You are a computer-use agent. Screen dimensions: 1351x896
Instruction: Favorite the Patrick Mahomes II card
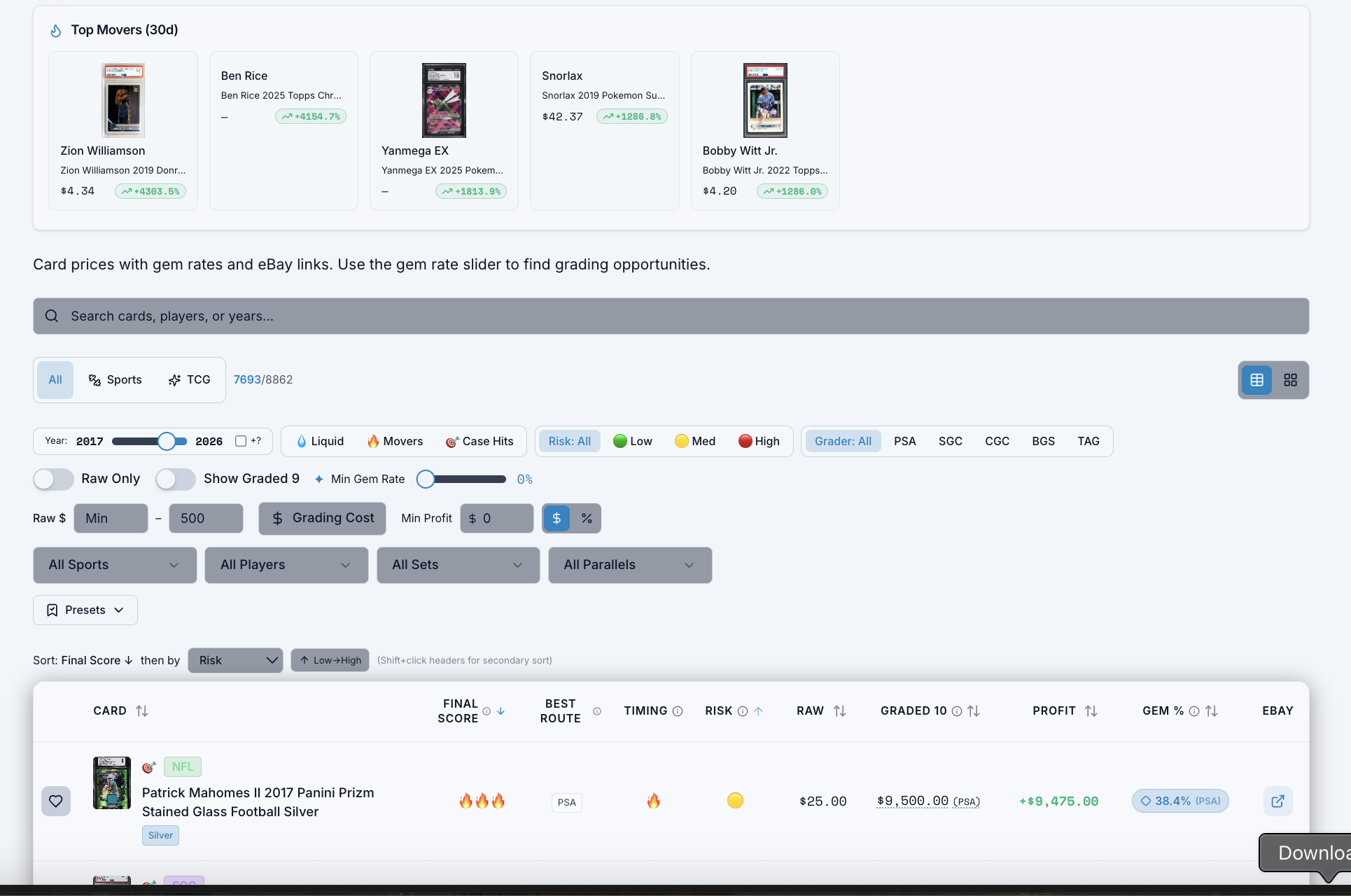tap(56, 801)
